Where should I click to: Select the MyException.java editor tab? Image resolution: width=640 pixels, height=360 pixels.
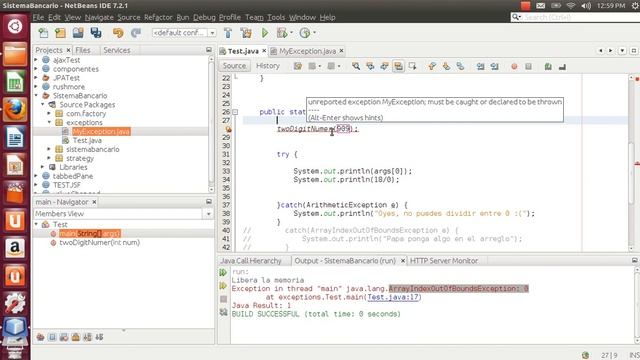[x=307, y=51]
